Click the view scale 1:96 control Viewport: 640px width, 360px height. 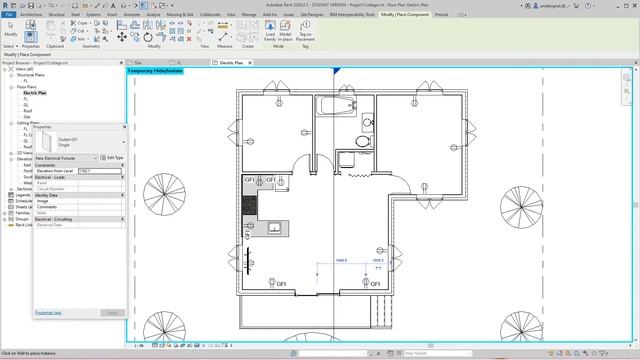[139, 346]
